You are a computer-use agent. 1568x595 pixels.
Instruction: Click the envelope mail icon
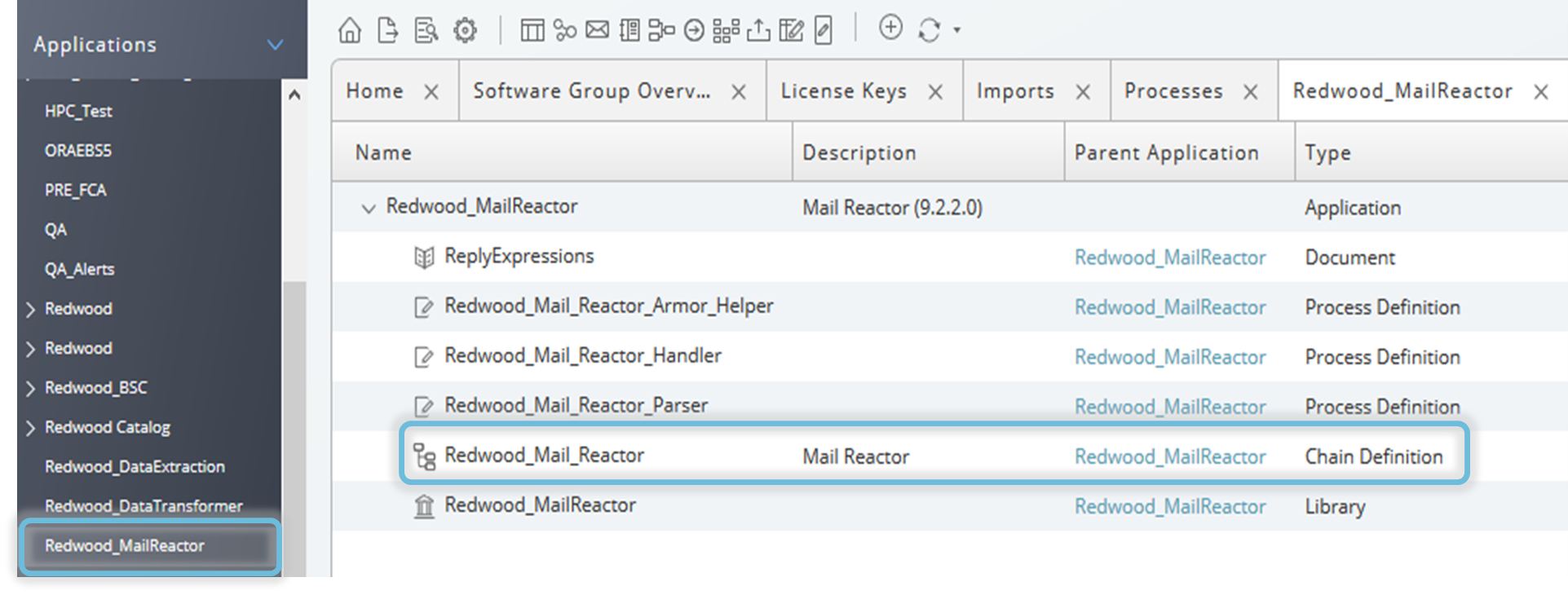tap(597, 30)
